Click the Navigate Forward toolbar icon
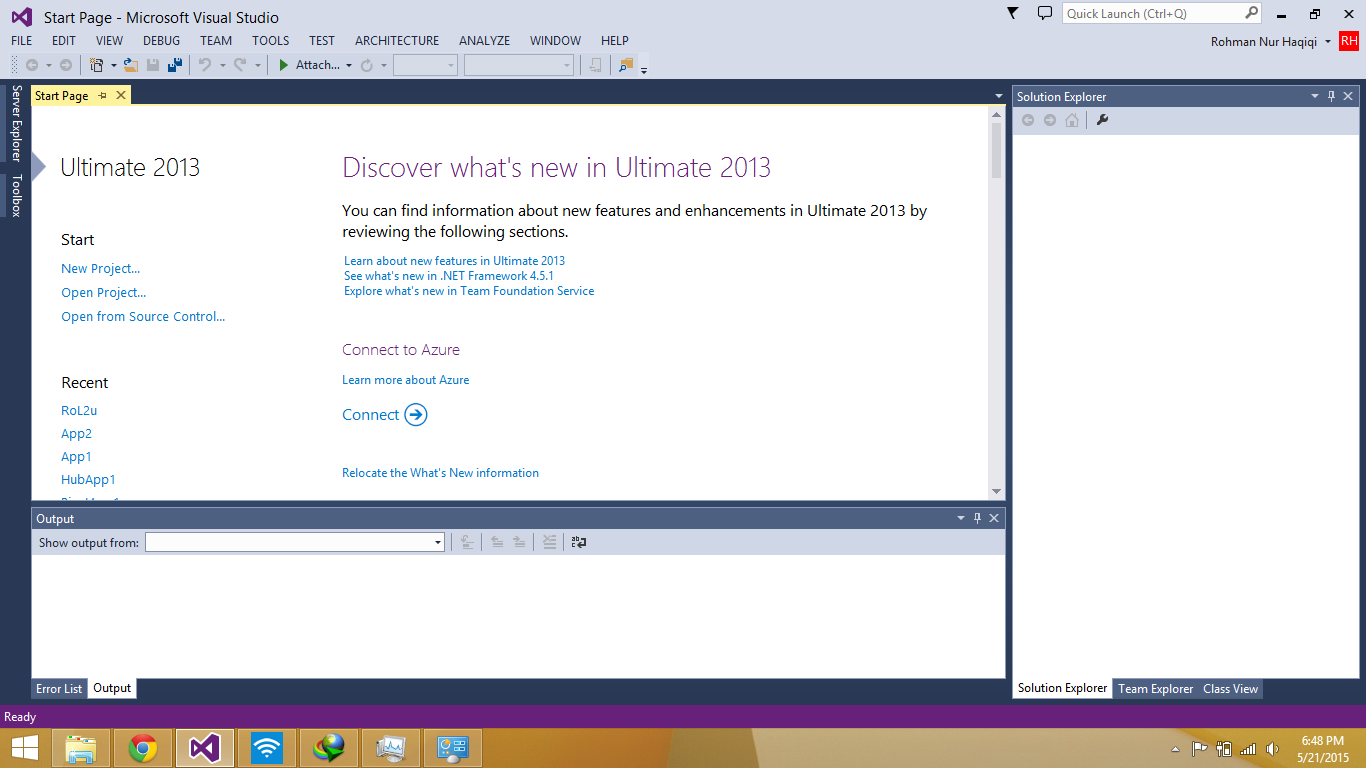 tap(66, 65)
